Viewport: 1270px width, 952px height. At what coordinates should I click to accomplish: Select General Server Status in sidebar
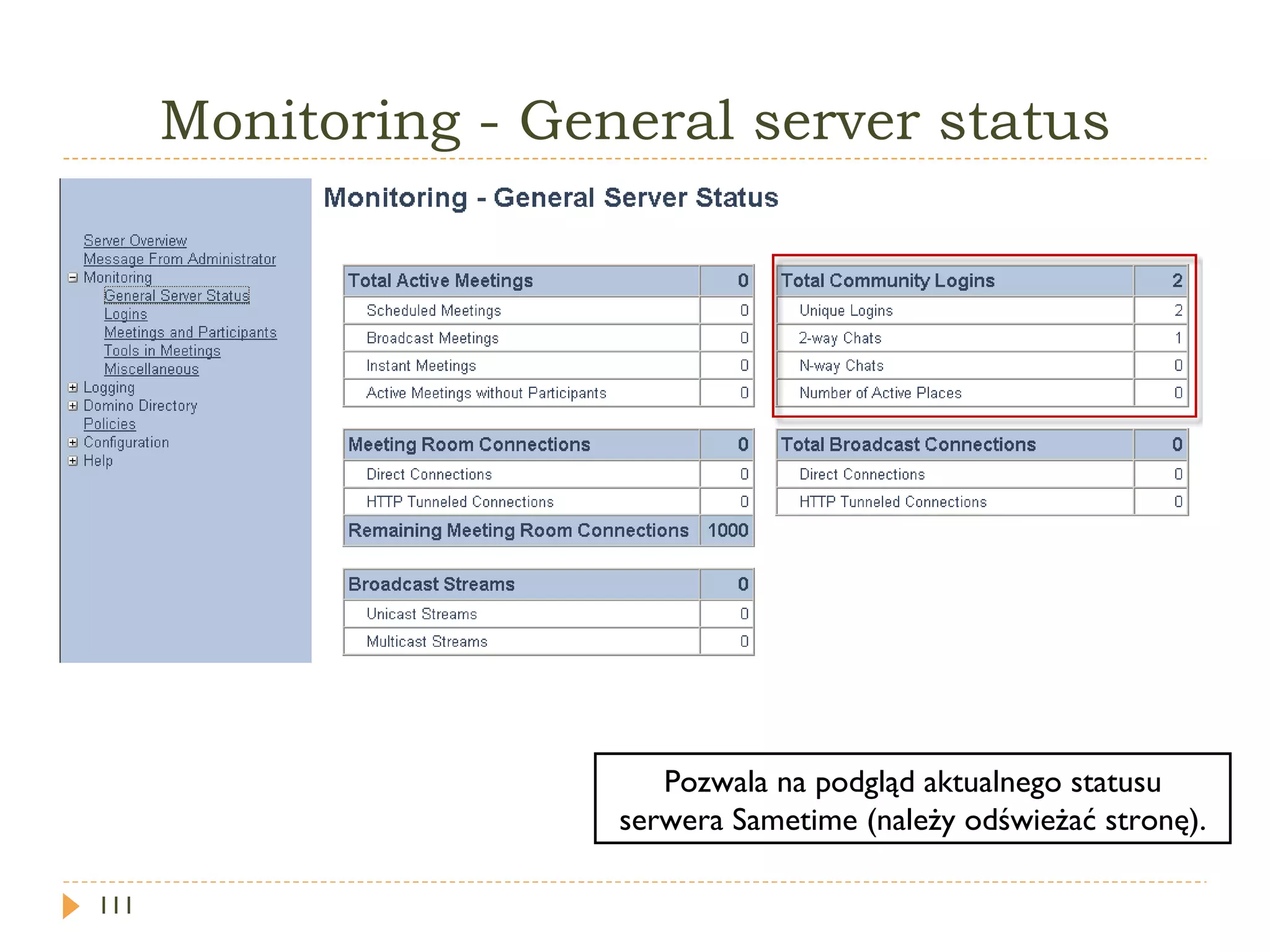click(177, 296)
